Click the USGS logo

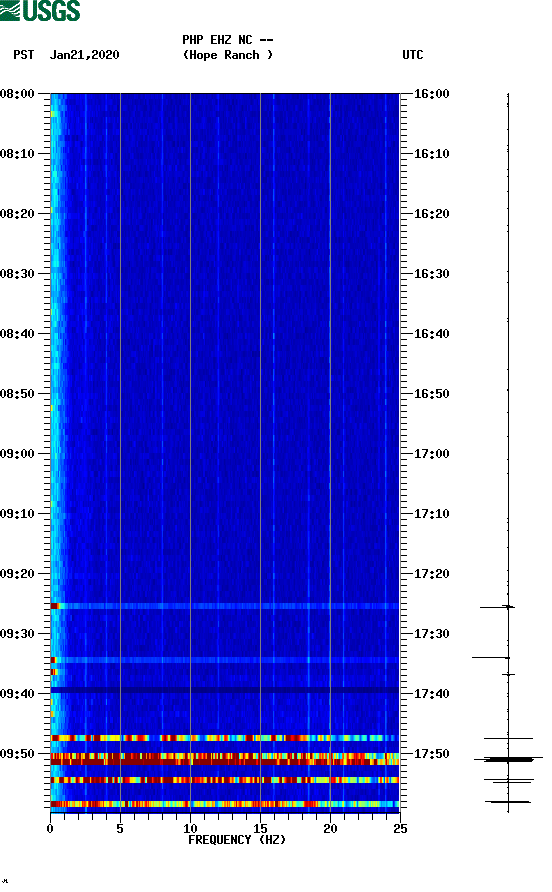(40, 10)
